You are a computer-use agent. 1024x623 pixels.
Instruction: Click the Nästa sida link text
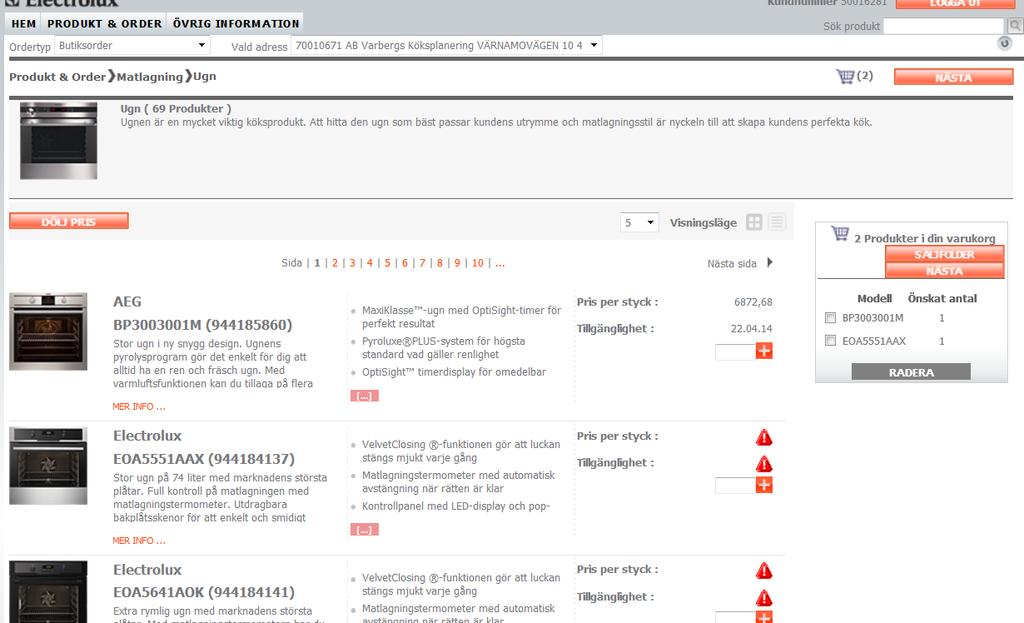pos(731,263)
